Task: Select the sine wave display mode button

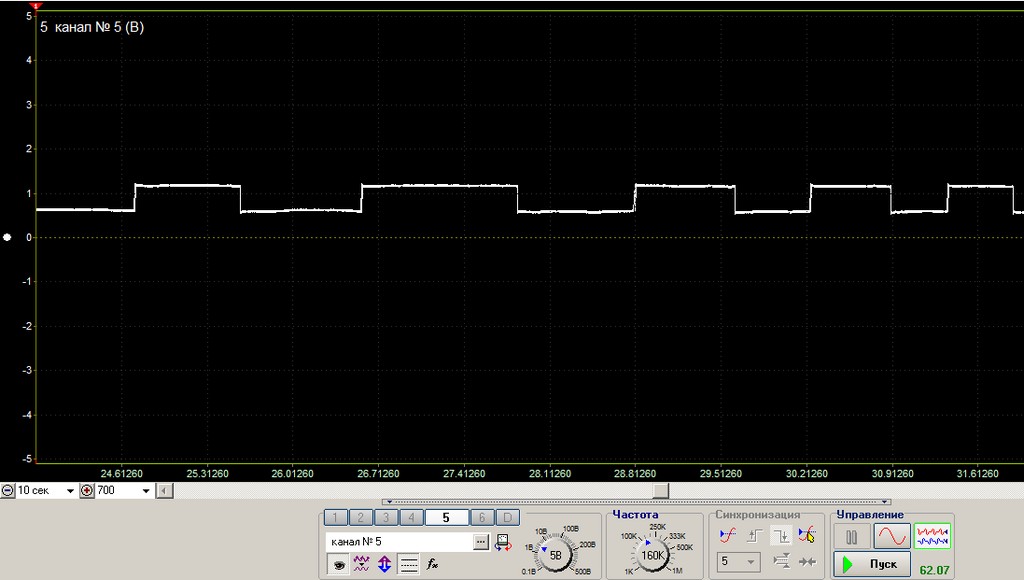Action: (x=892, y=537)
